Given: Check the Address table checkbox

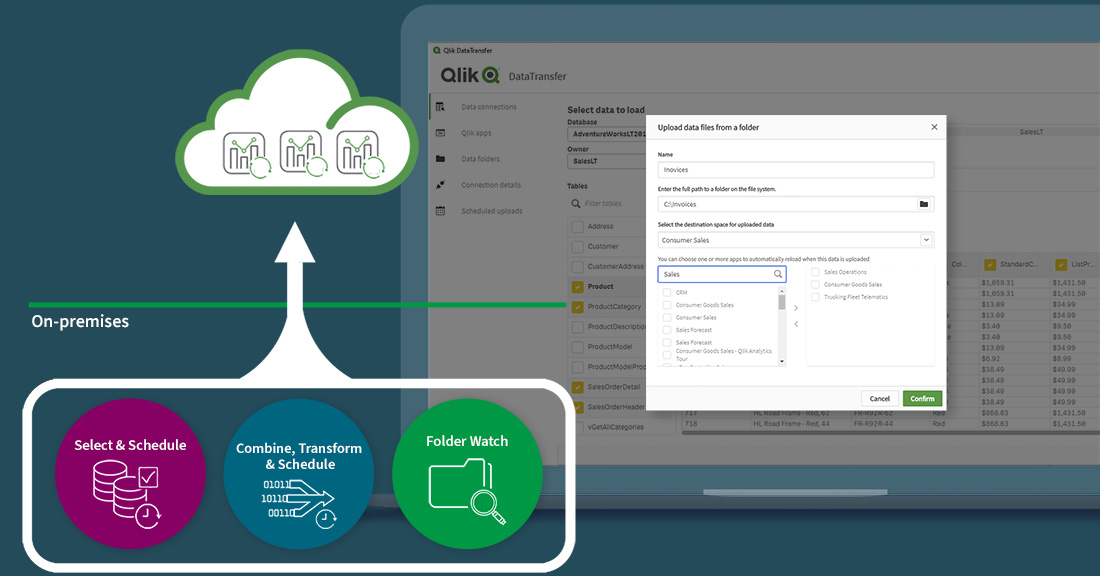Looking at the screenshot, I should click(x=577, y=227).
